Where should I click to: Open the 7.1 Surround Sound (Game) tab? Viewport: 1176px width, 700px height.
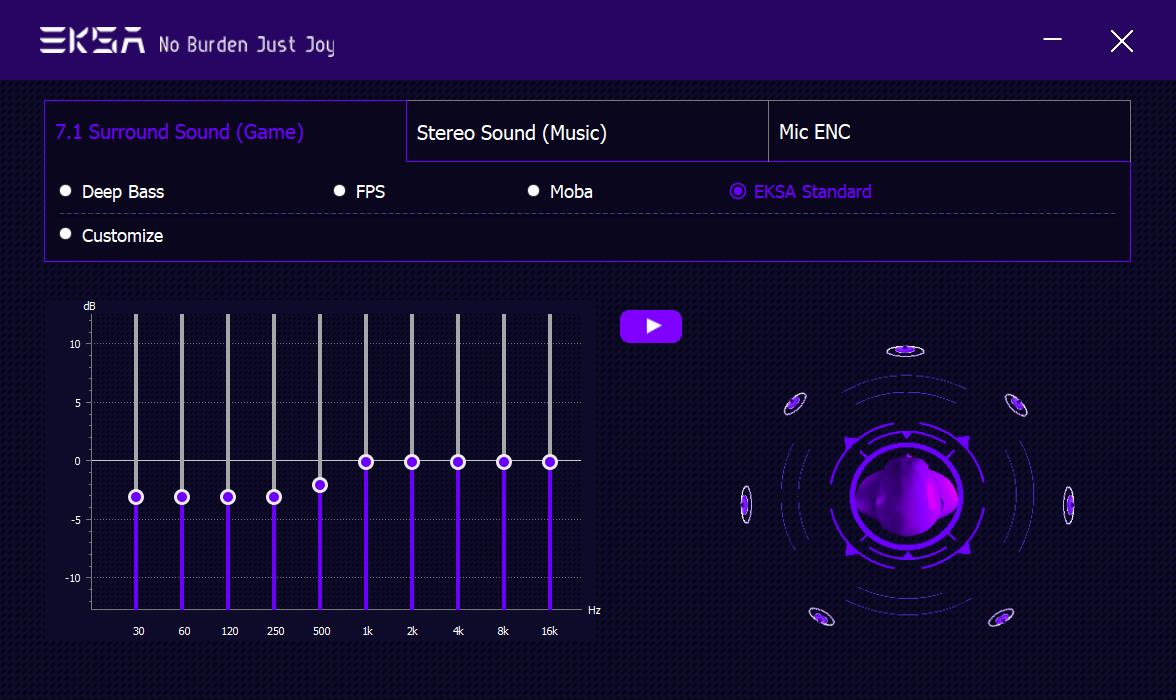(225, 132)
